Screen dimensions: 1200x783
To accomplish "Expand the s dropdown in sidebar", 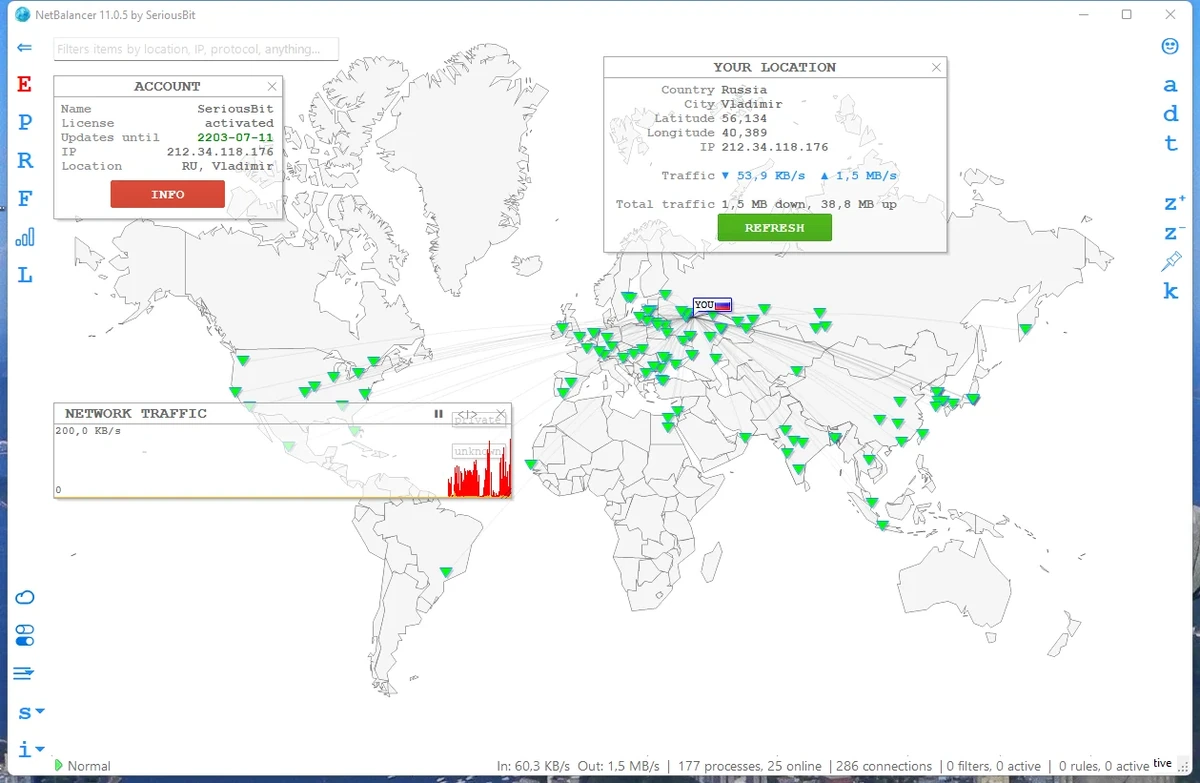I will pos(31,713).
